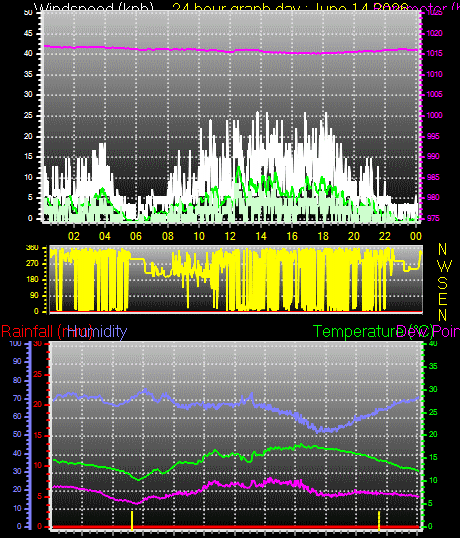Viewport: 460px width, 538px height.
Task: Select the S compass letter
Action: tap(443, 283)
